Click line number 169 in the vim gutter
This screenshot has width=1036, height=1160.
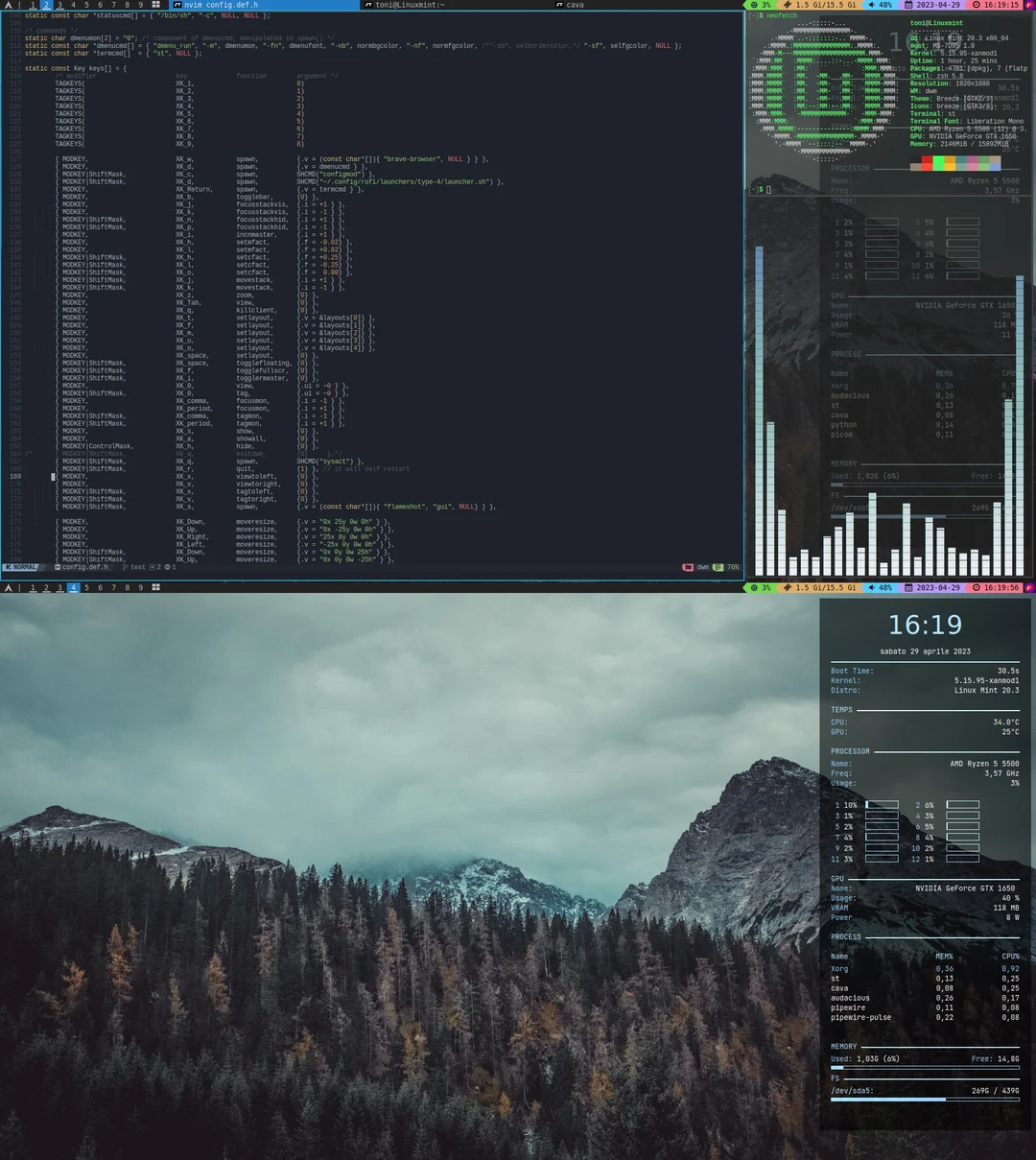[x=15, y=476]
